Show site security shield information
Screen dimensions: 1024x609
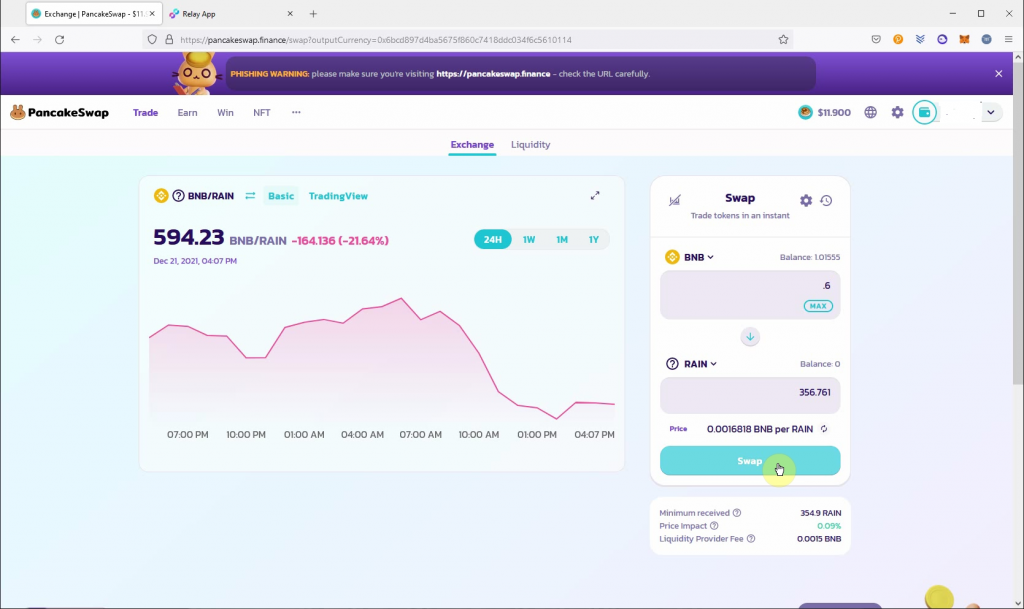click(x=152, y=40)
